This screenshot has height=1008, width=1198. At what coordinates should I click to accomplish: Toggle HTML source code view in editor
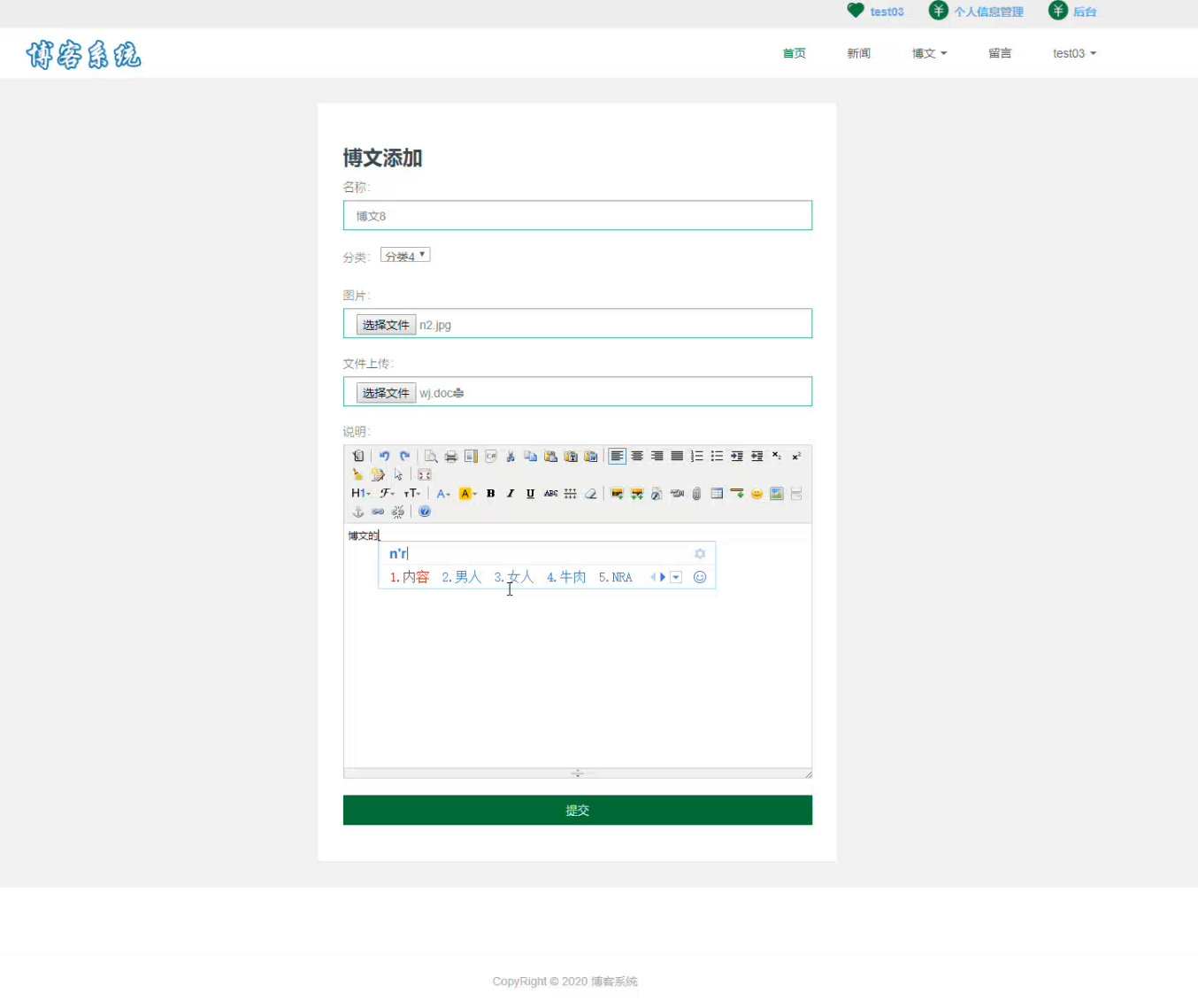(x=357, y=456)
